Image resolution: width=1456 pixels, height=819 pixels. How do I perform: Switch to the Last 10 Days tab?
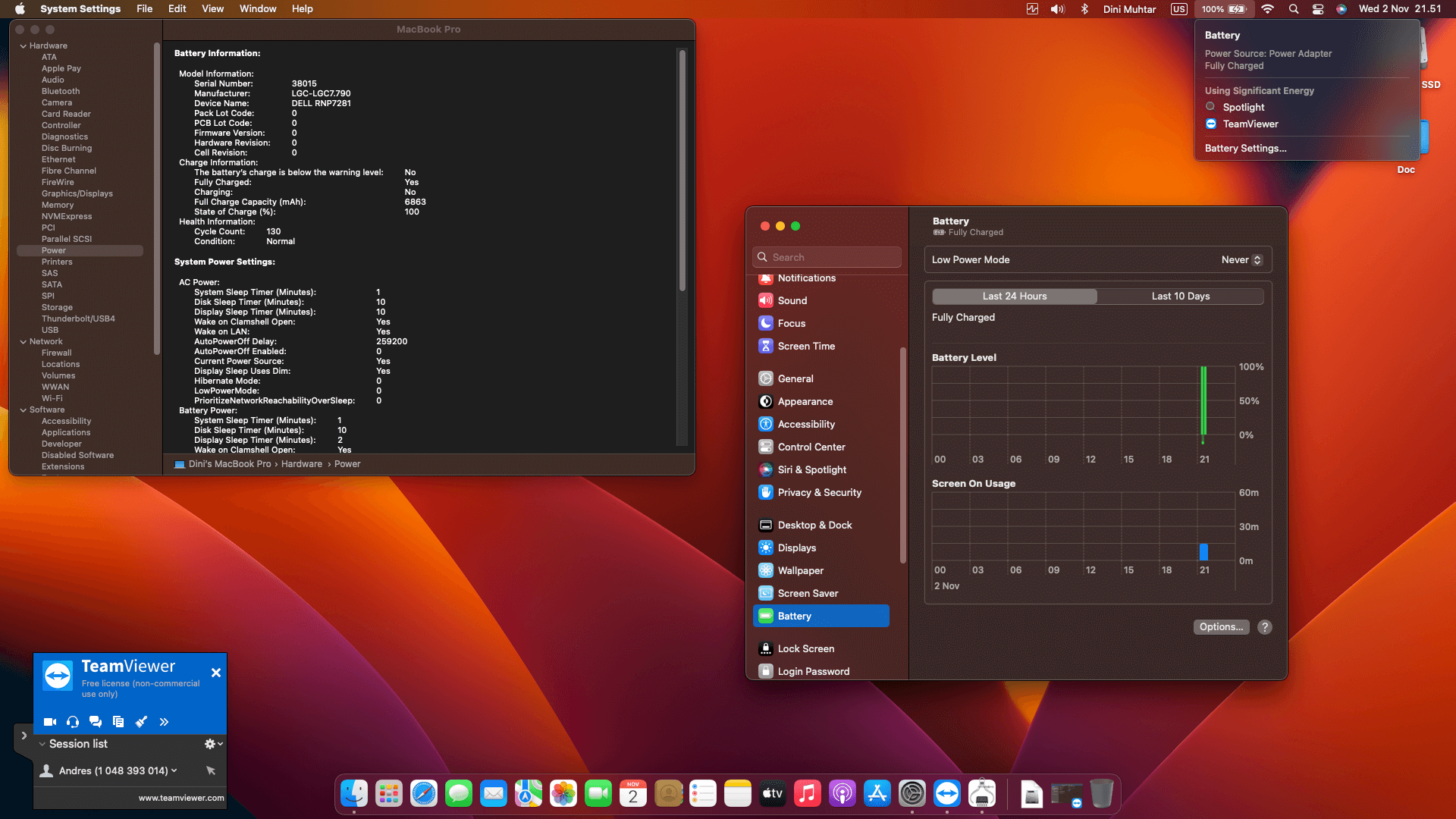pos(1180,296)
